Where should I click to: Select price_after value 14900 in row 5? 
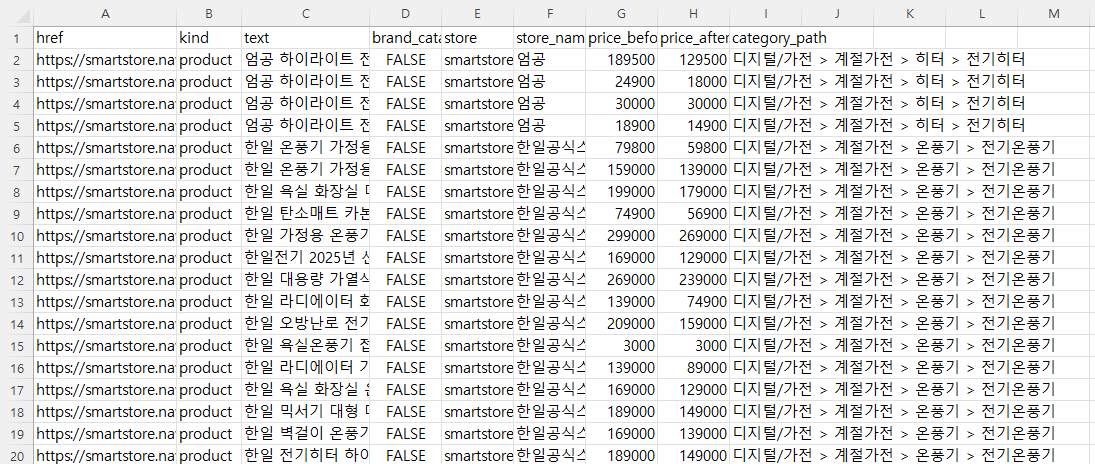[693, 126]
